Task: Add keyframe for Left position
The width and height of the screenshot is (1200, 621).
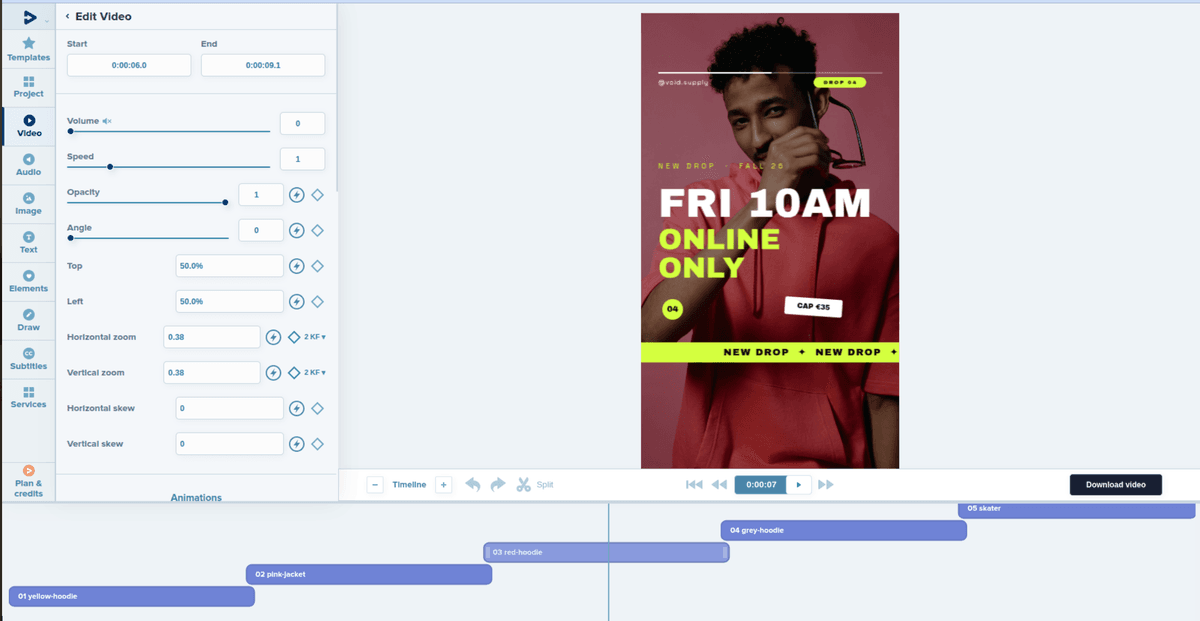Action: pyautogui.click(x=317, y=301)
